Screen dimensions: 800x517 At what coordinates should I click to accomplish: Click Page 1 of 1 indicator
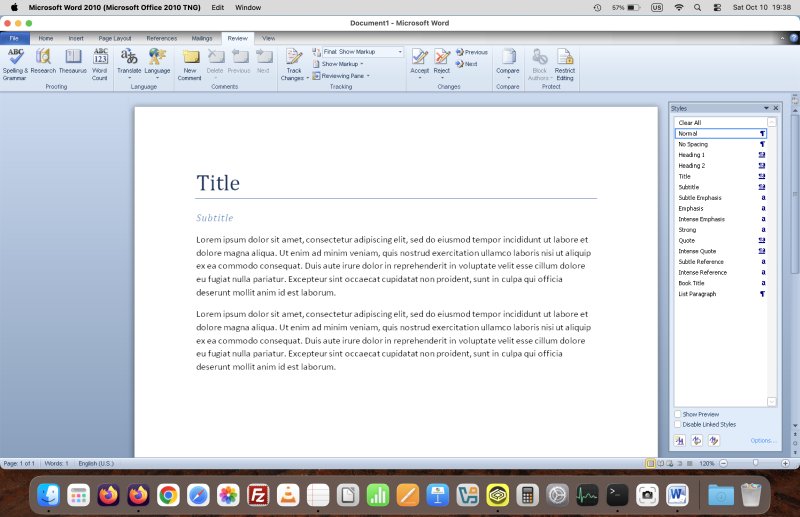(19, 463)
